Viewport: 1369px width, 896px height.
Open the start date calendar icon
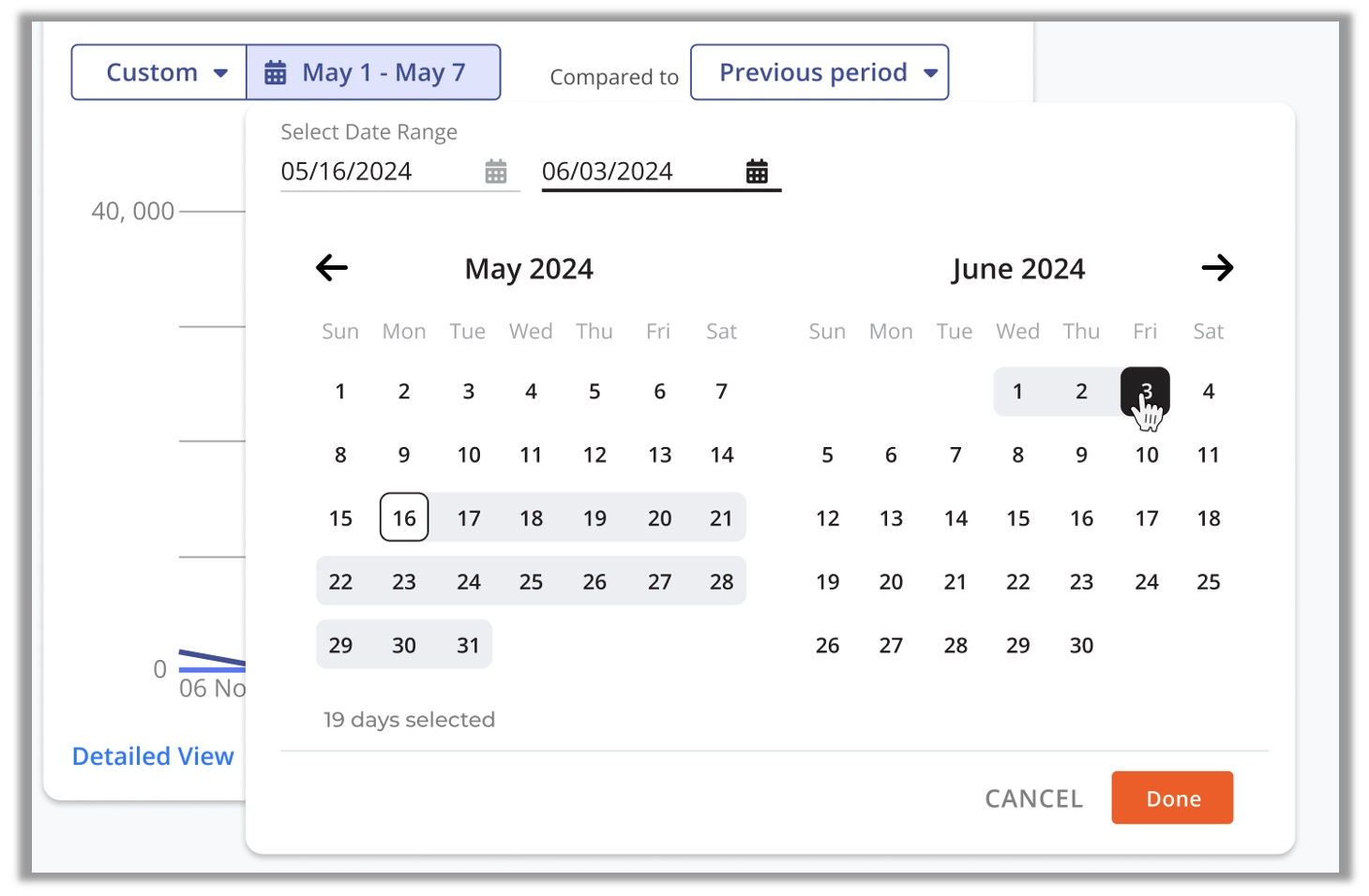pyautogui.click(x=496, y=172)
